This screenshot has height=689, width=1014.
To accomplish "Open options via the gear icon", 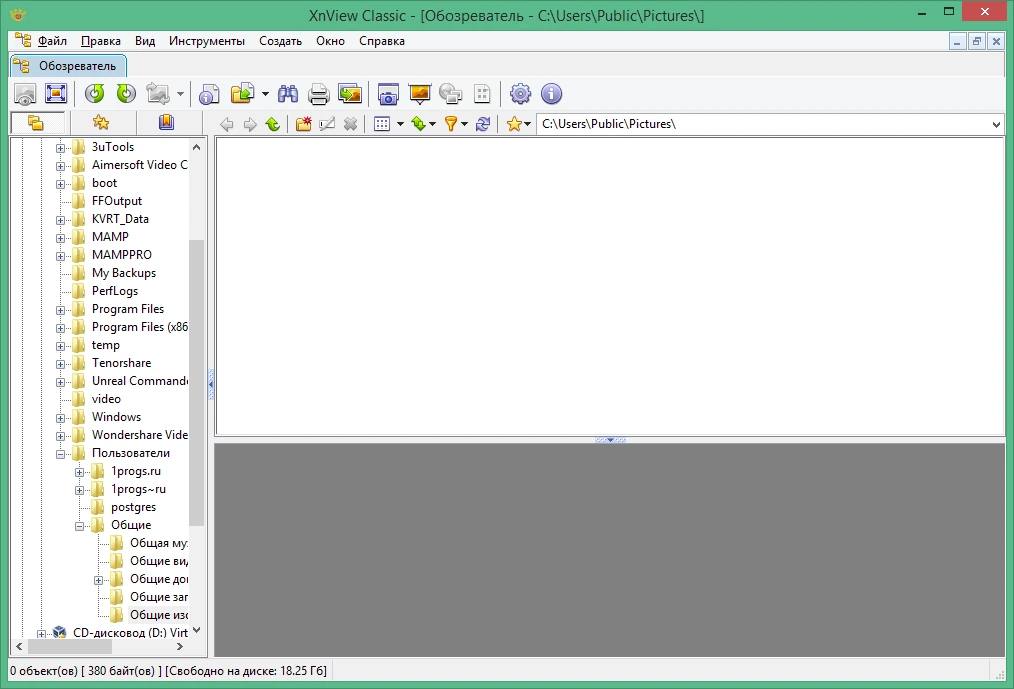I will tap(521, 94).
